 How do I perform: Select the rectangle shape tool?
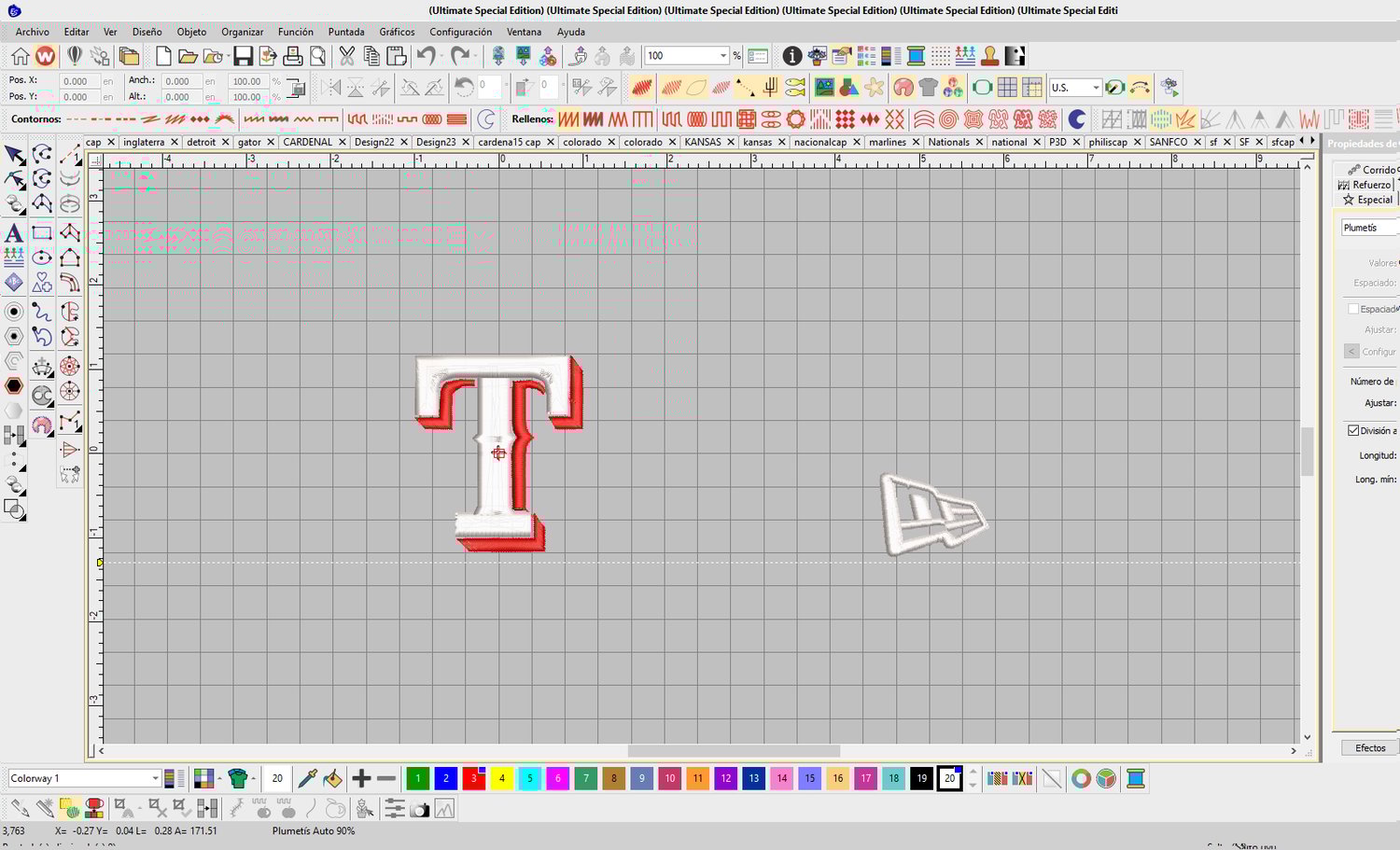[x=42, y=232]
